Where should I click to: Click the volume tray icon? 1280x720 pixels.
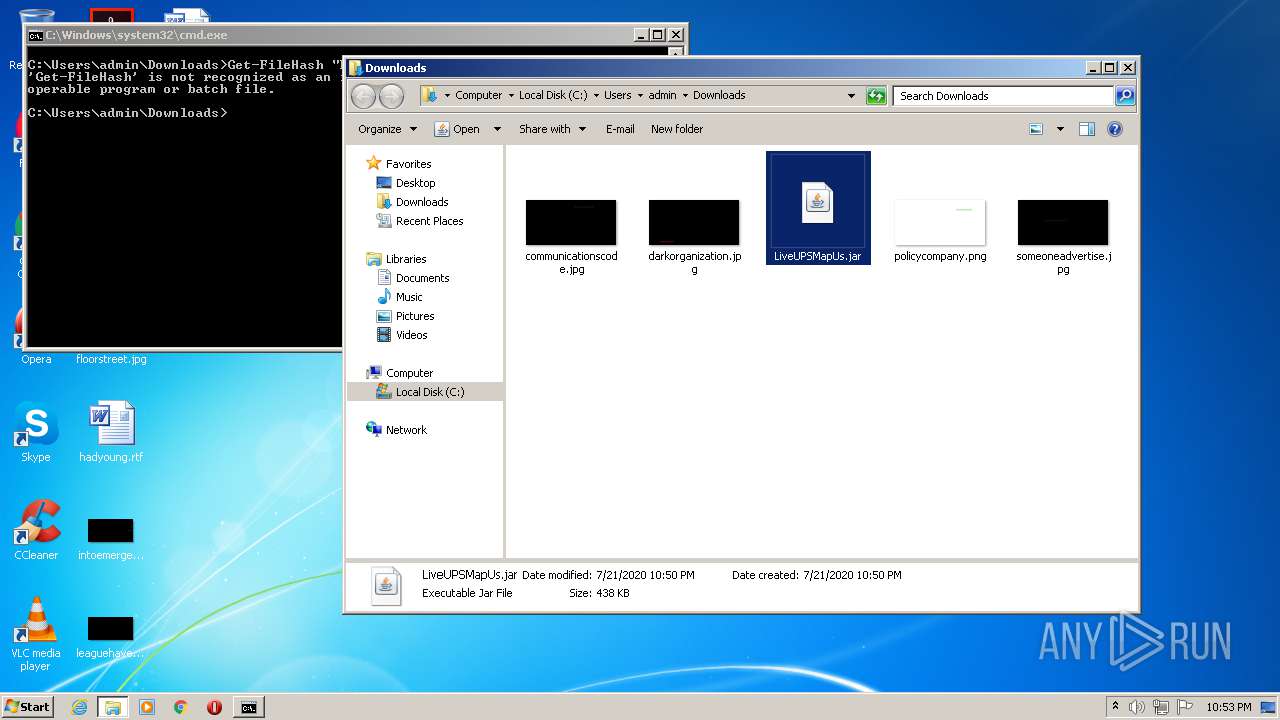pos(1137,707)
